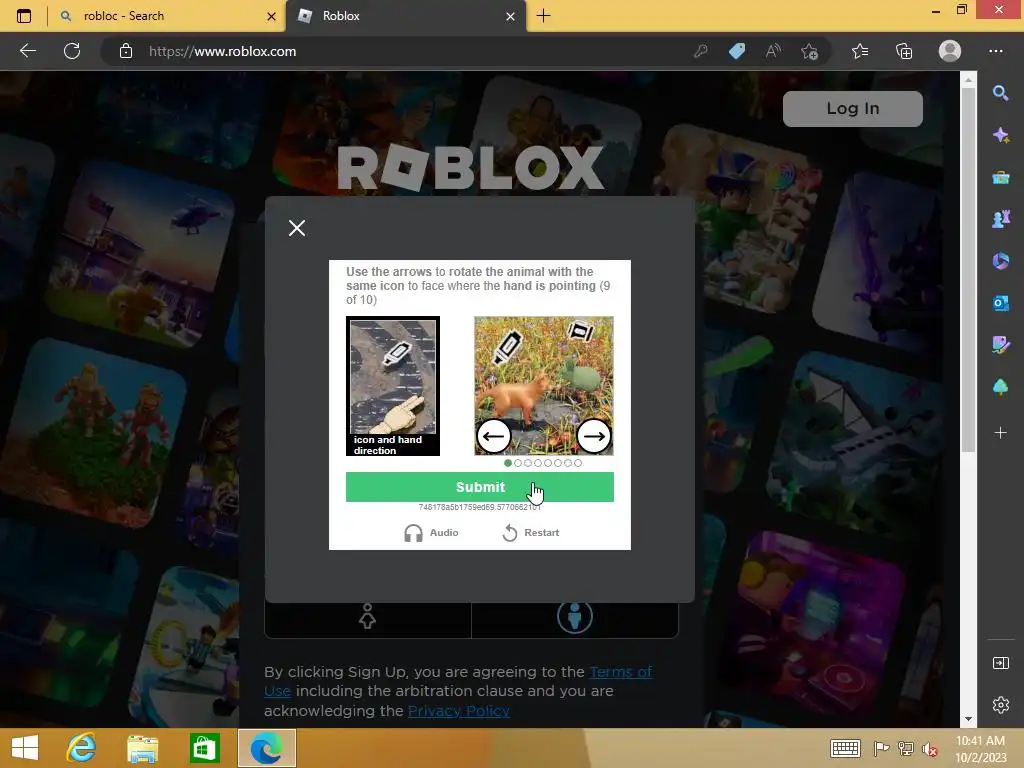1024x768 pixels.
Task: Switch to the Audio challenge
Action: pos(431,533)
